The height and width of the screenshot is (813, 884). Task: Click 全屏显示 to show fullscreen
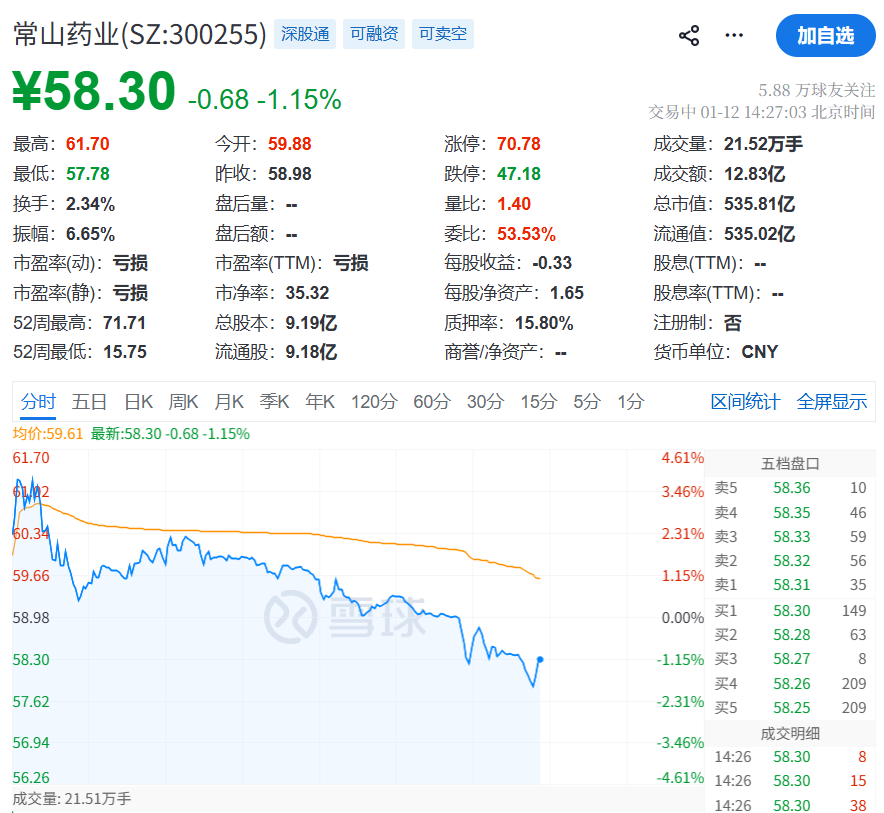pos(831,402)
